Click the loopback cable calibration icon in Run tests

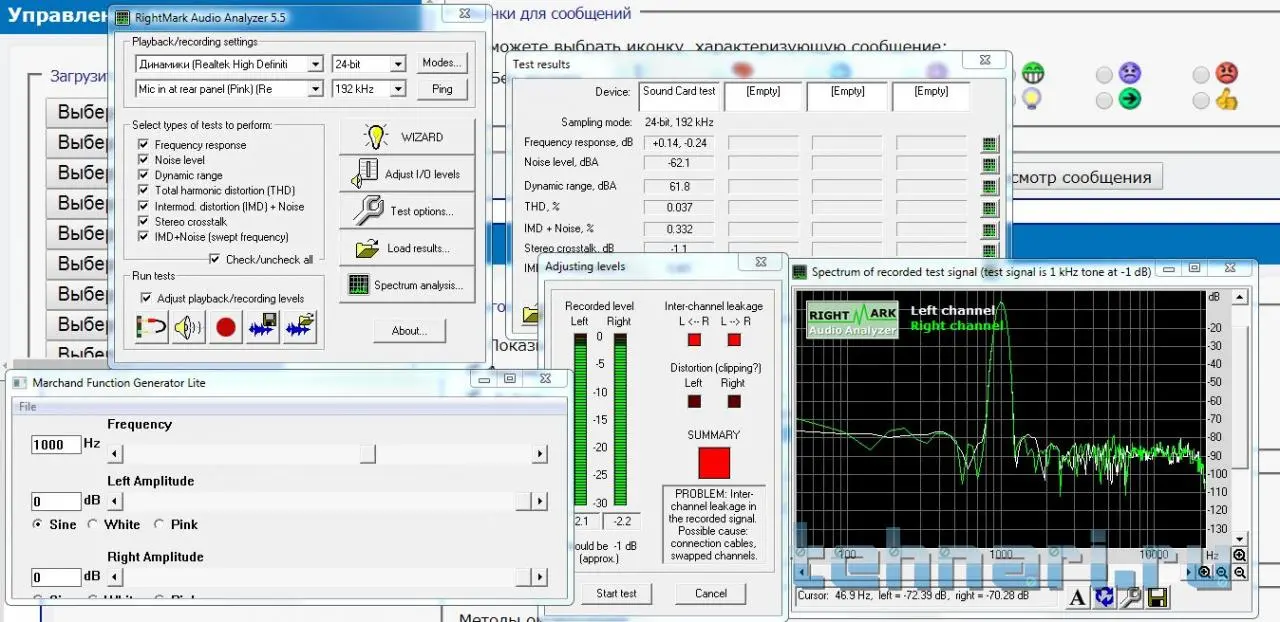coord(152,328)
